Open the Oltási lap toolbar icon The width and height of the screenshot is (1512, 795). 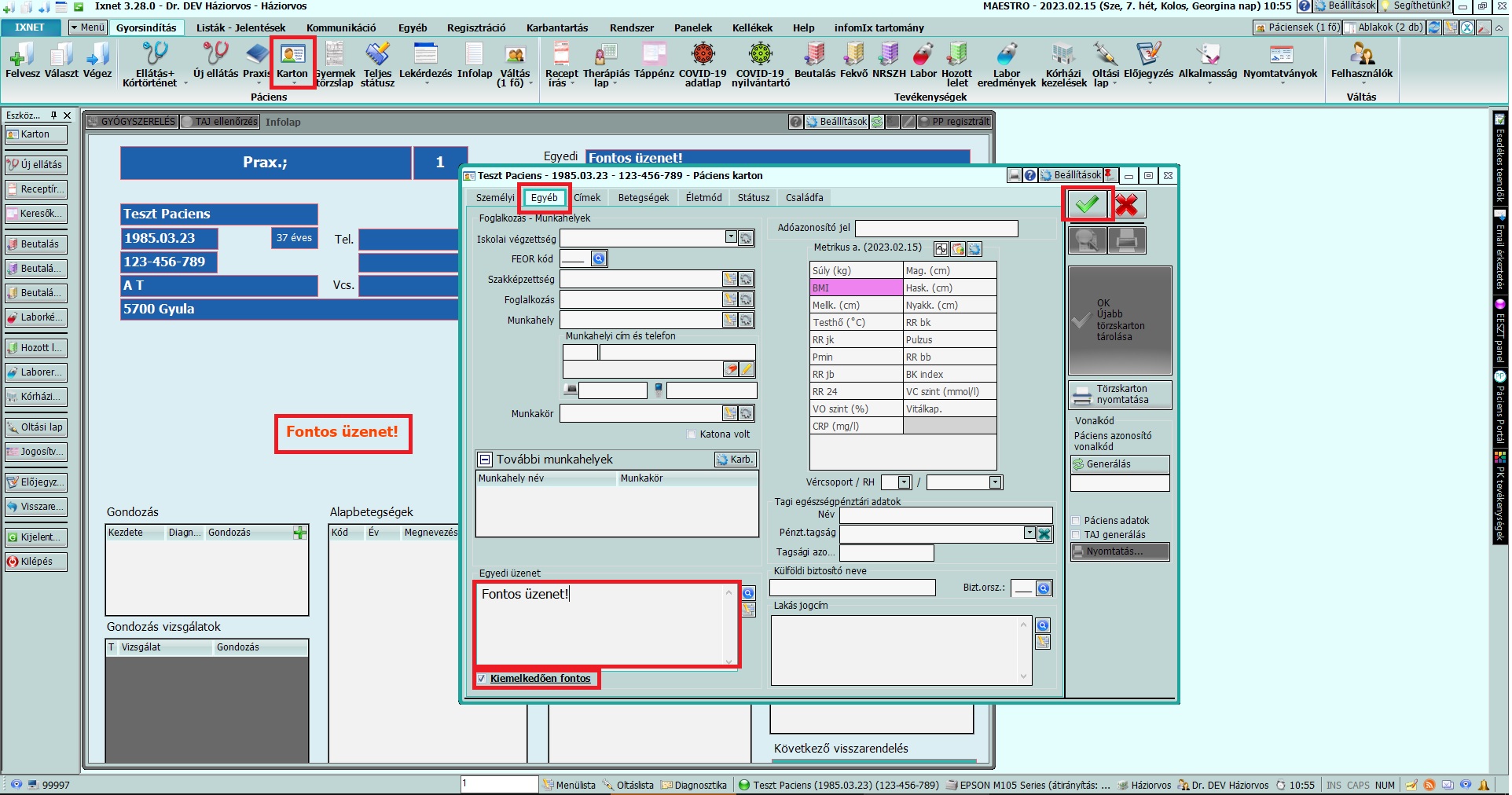point(1105,63)
